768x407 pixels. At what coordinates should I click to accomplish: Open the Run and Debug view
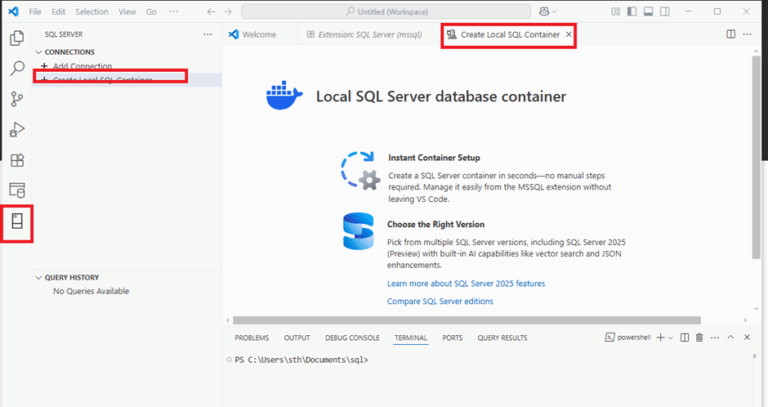[x=16, y=129]
